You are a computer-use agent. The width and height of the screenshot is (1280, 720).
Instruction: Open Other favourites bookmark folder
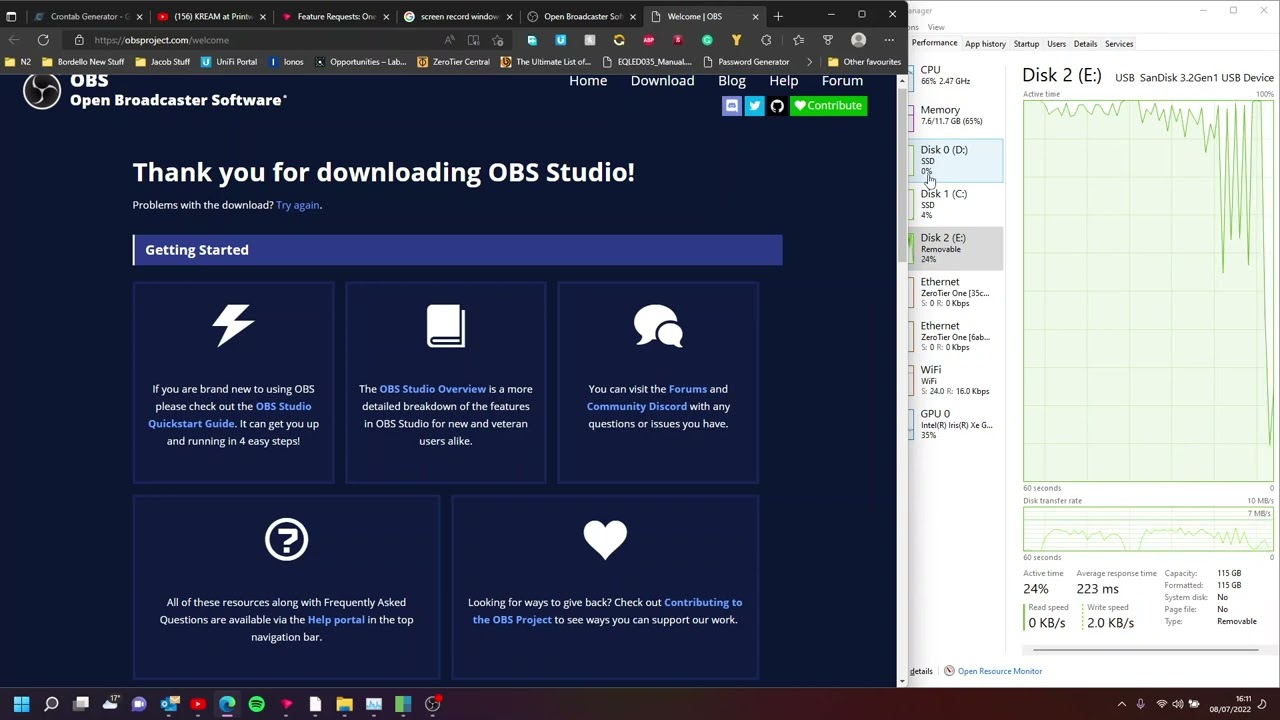(864, 62)
